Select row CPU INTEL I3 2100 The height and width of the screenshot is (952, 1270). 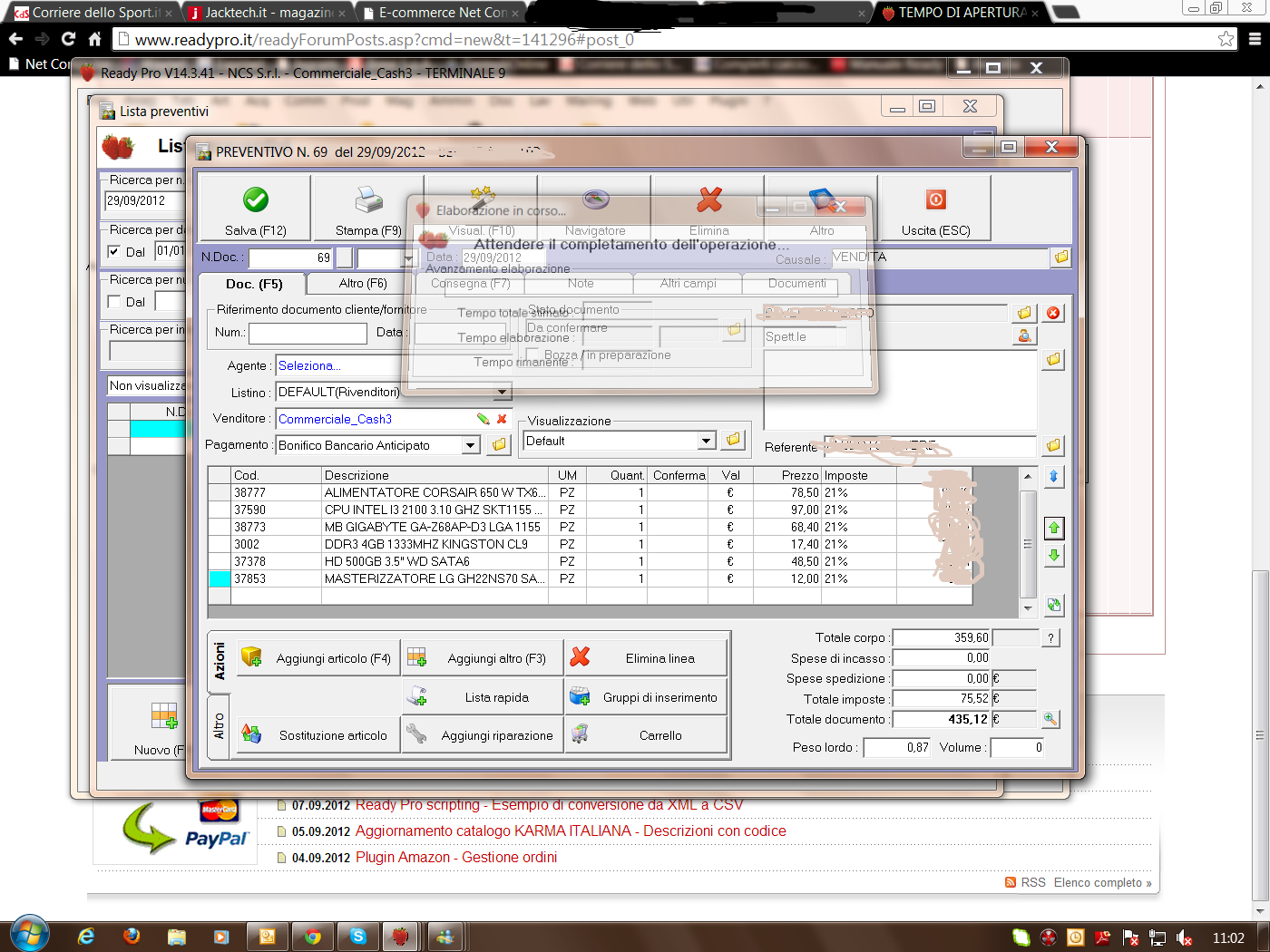tap(590, 510)
